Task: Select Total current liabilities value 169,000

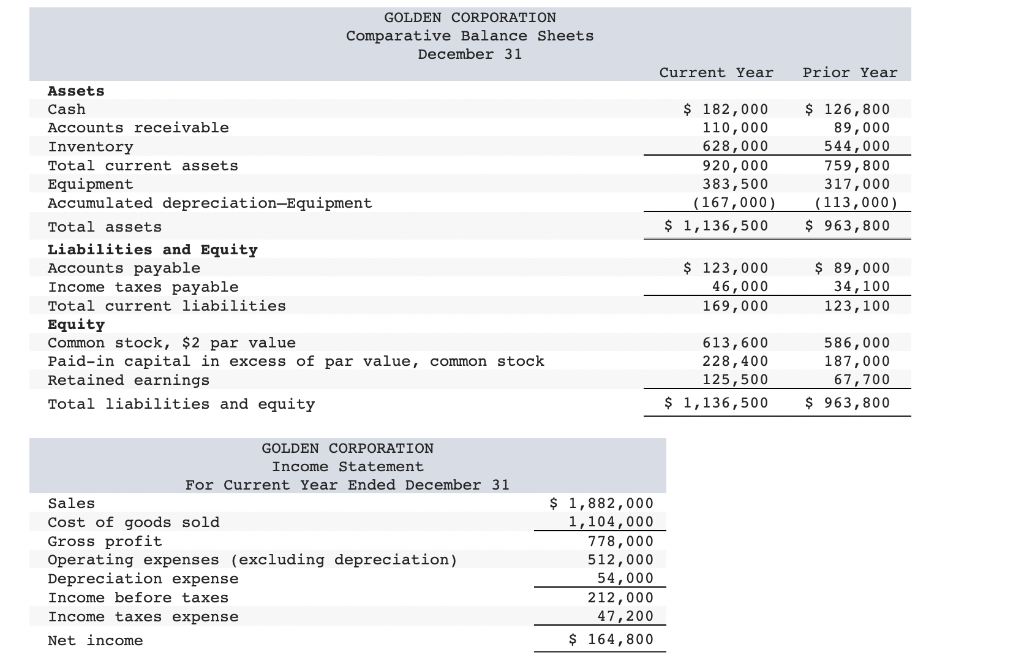Action: pos(735,306)
